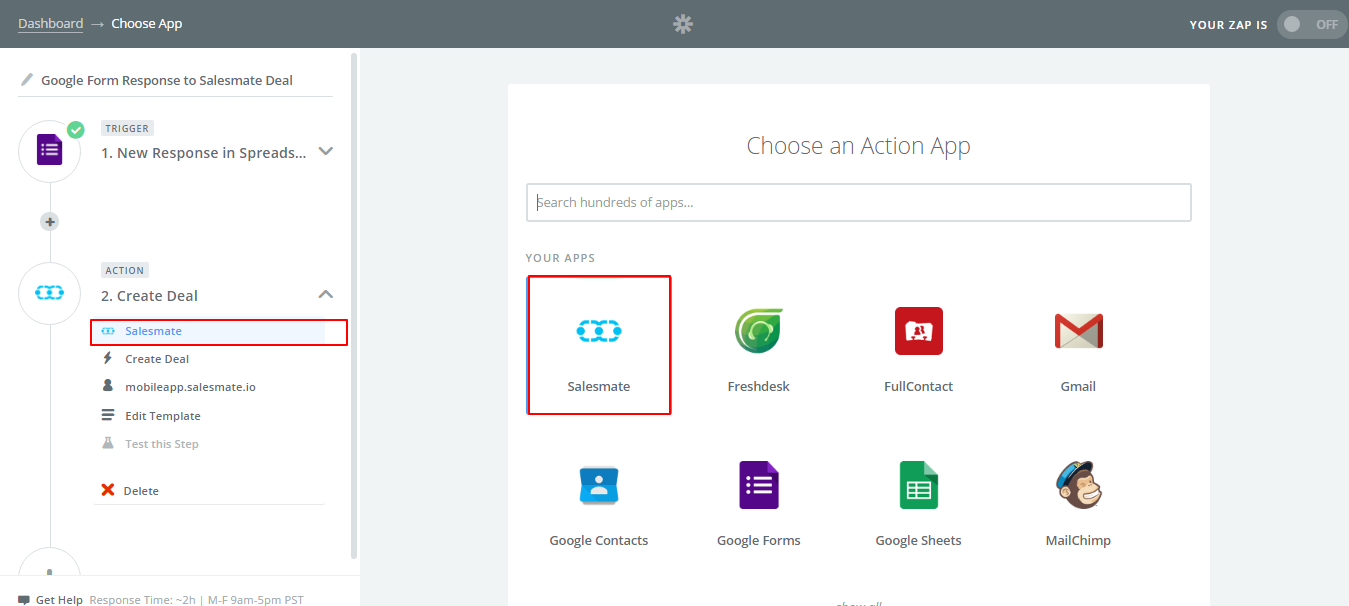Click the pencil icon to rename zap
Viewport: 1349px width, 606px height.
pyautogui.click(x=27, y=79)
